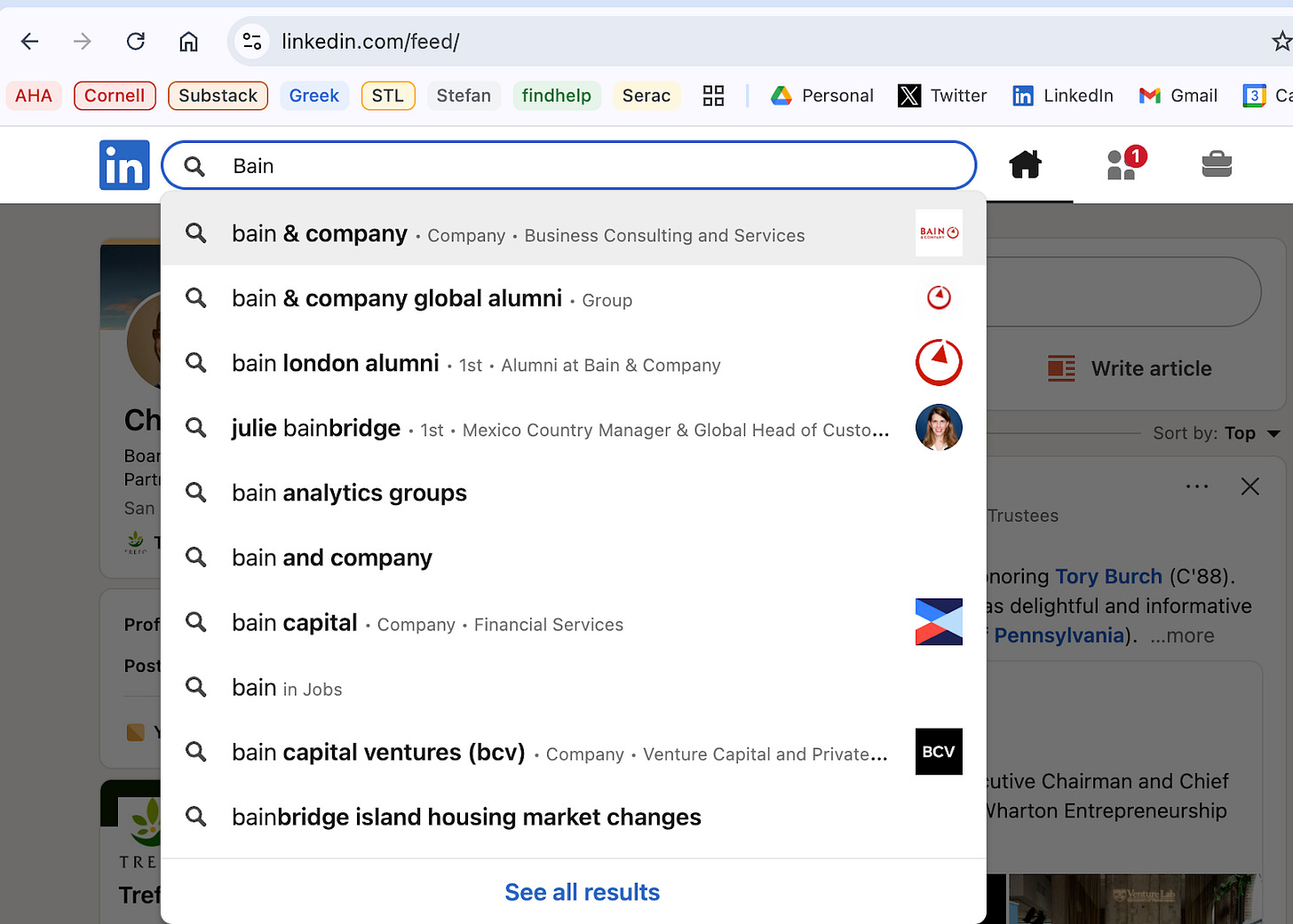Select bain capital company suggestion
The height and width of the screenshot is (924, 1293).
[574, 622]
